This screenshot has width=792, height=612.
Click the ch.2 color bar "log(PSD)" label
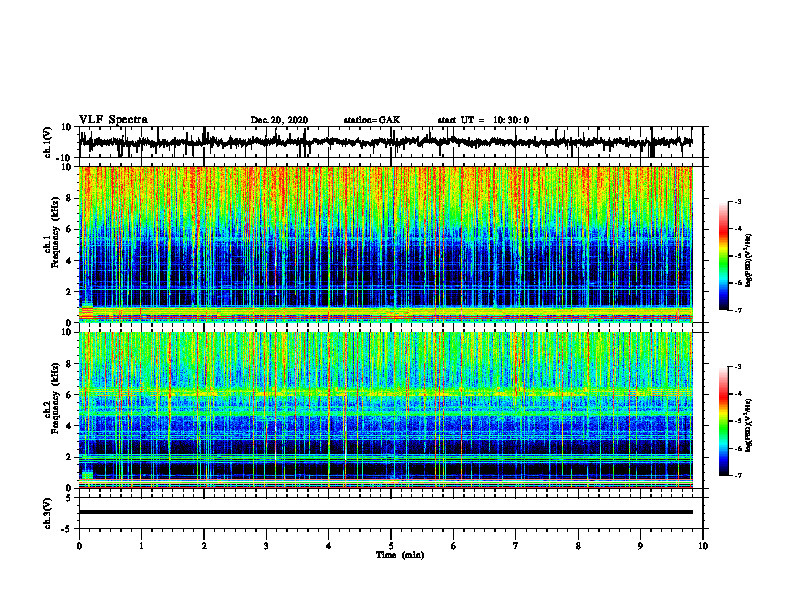[x=749, y=425]
